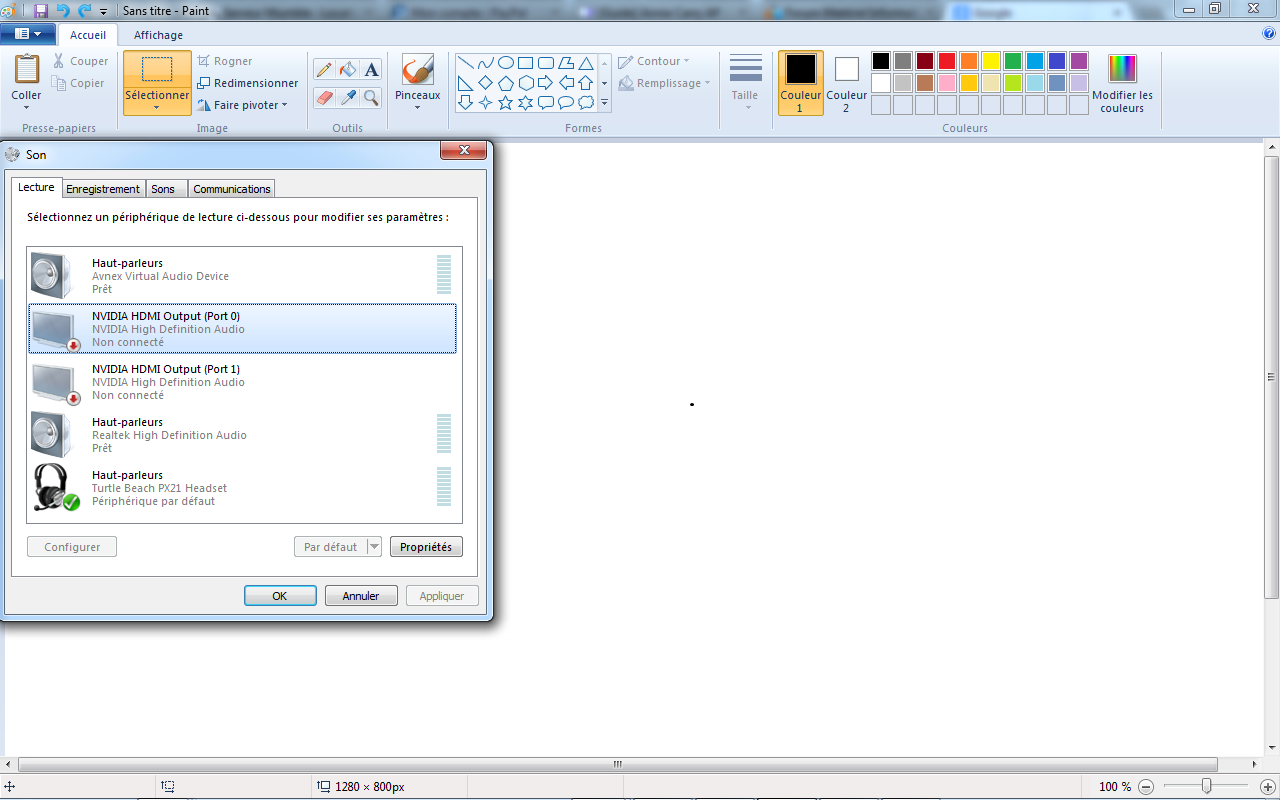Click the Pinceaux brush icon
Image resolution: width=1280 pixels, height=800 pixels.
pos(417,70)
